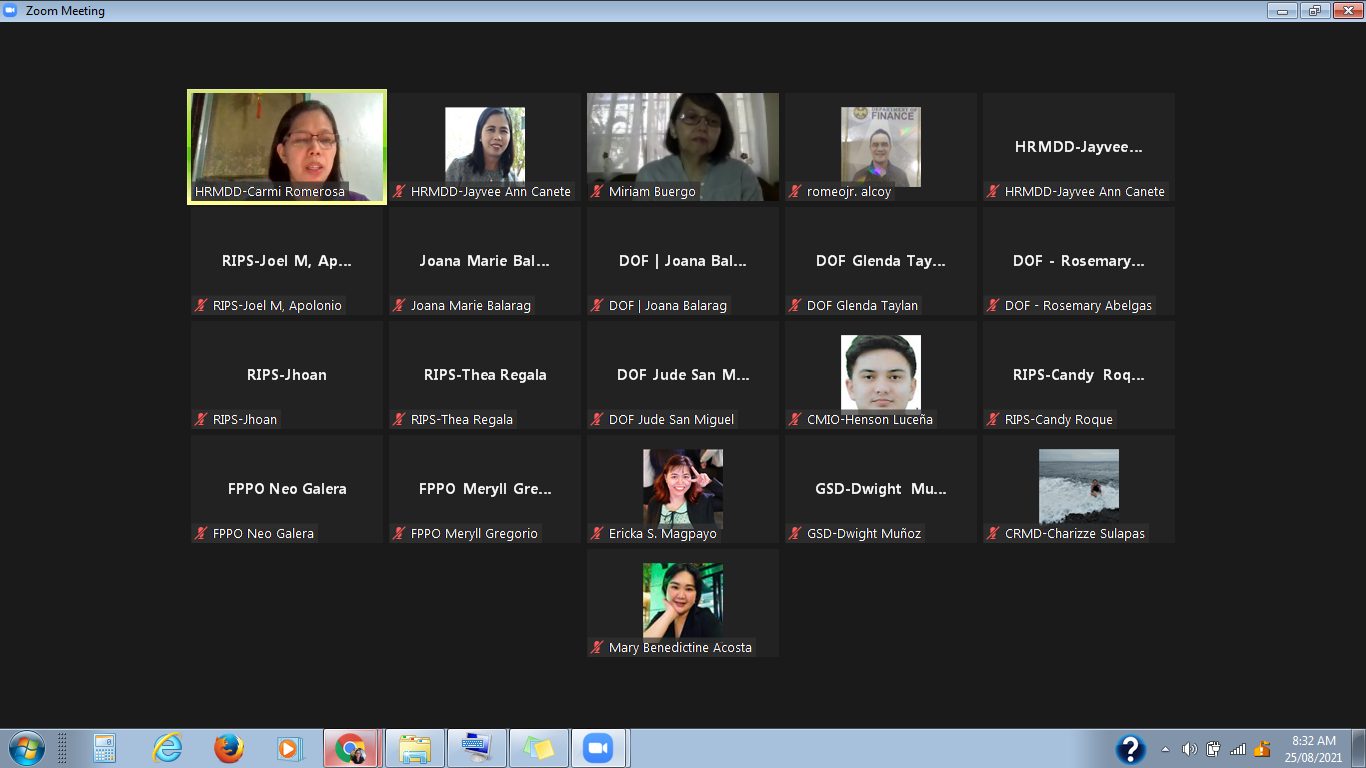Select HRMDD-Carmi Romerosa's active video tile

pos(287,147)
